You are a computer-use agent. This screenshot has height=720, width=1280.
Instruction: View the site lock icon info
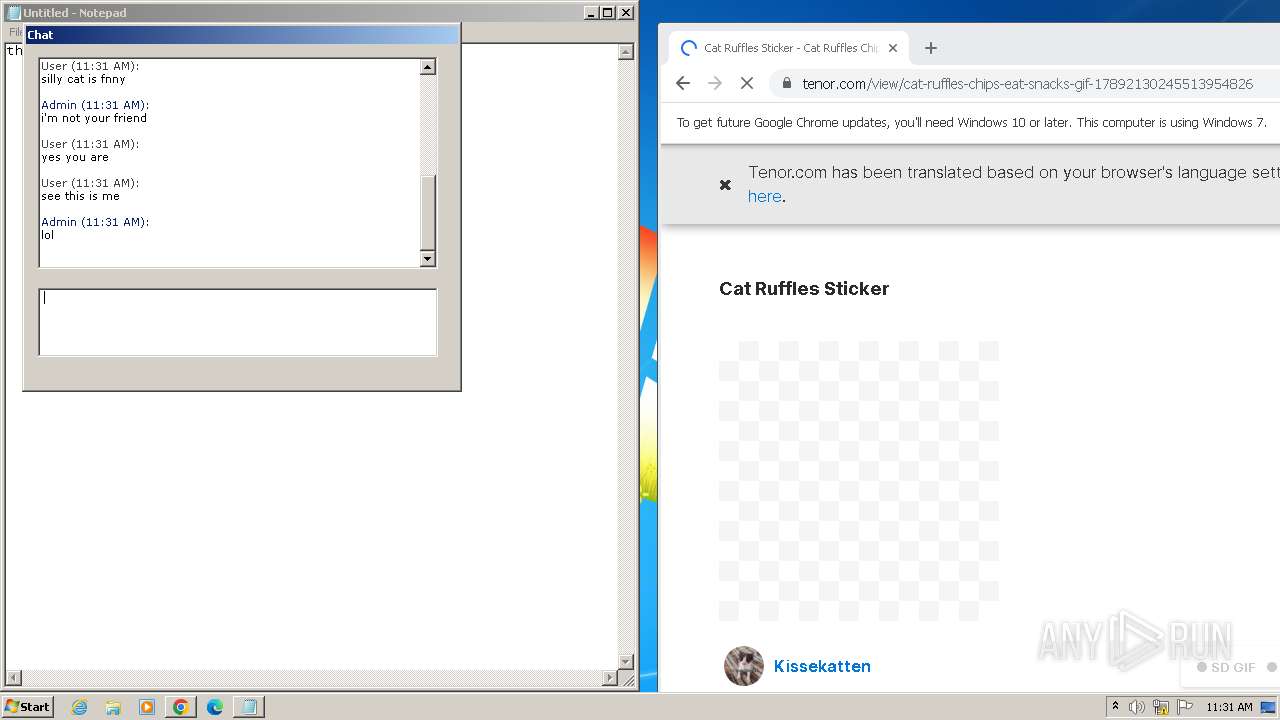(787, 83)
